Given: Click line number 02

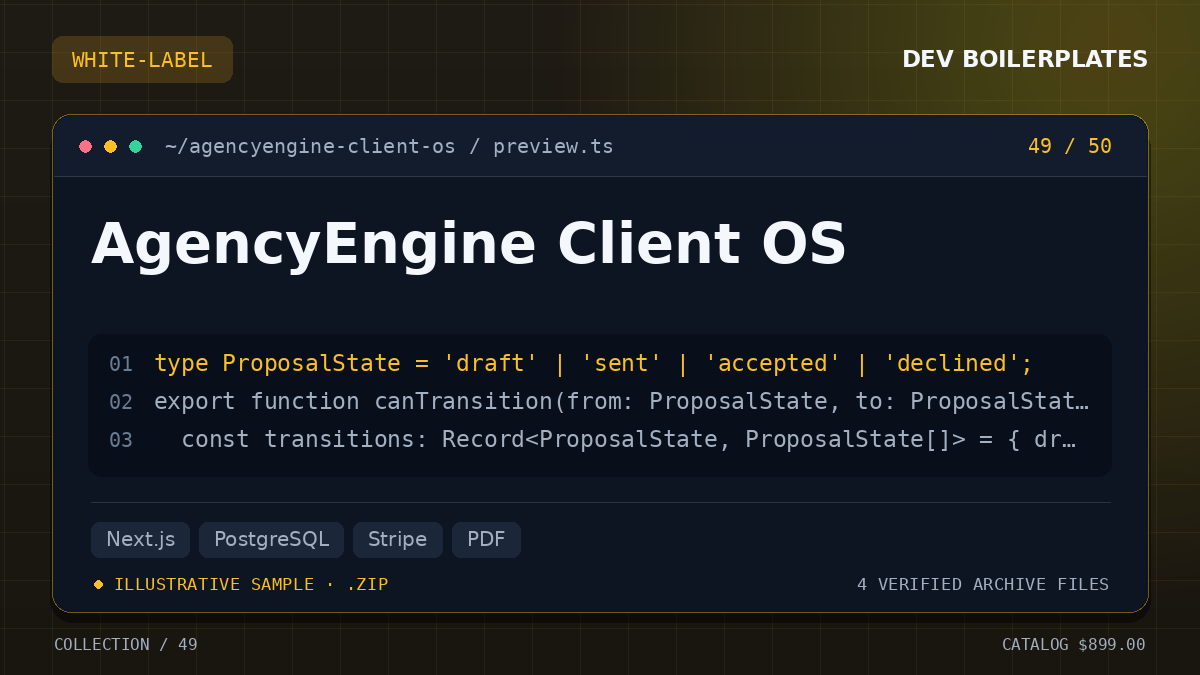Looking at the screenshot, I should point(121,402).
